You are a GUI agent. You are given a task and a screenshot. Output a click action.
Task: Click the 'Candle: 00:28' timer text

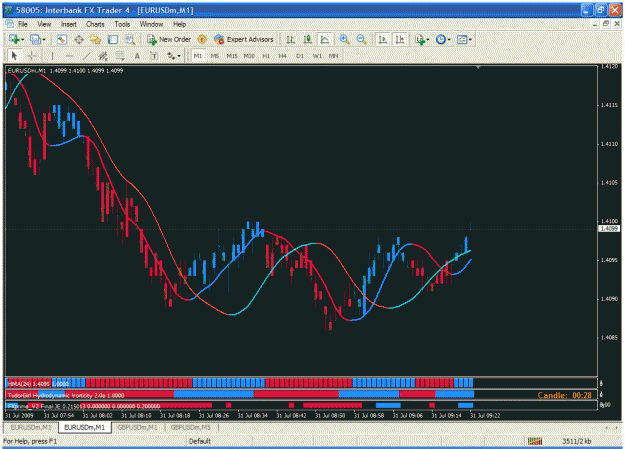564,395
